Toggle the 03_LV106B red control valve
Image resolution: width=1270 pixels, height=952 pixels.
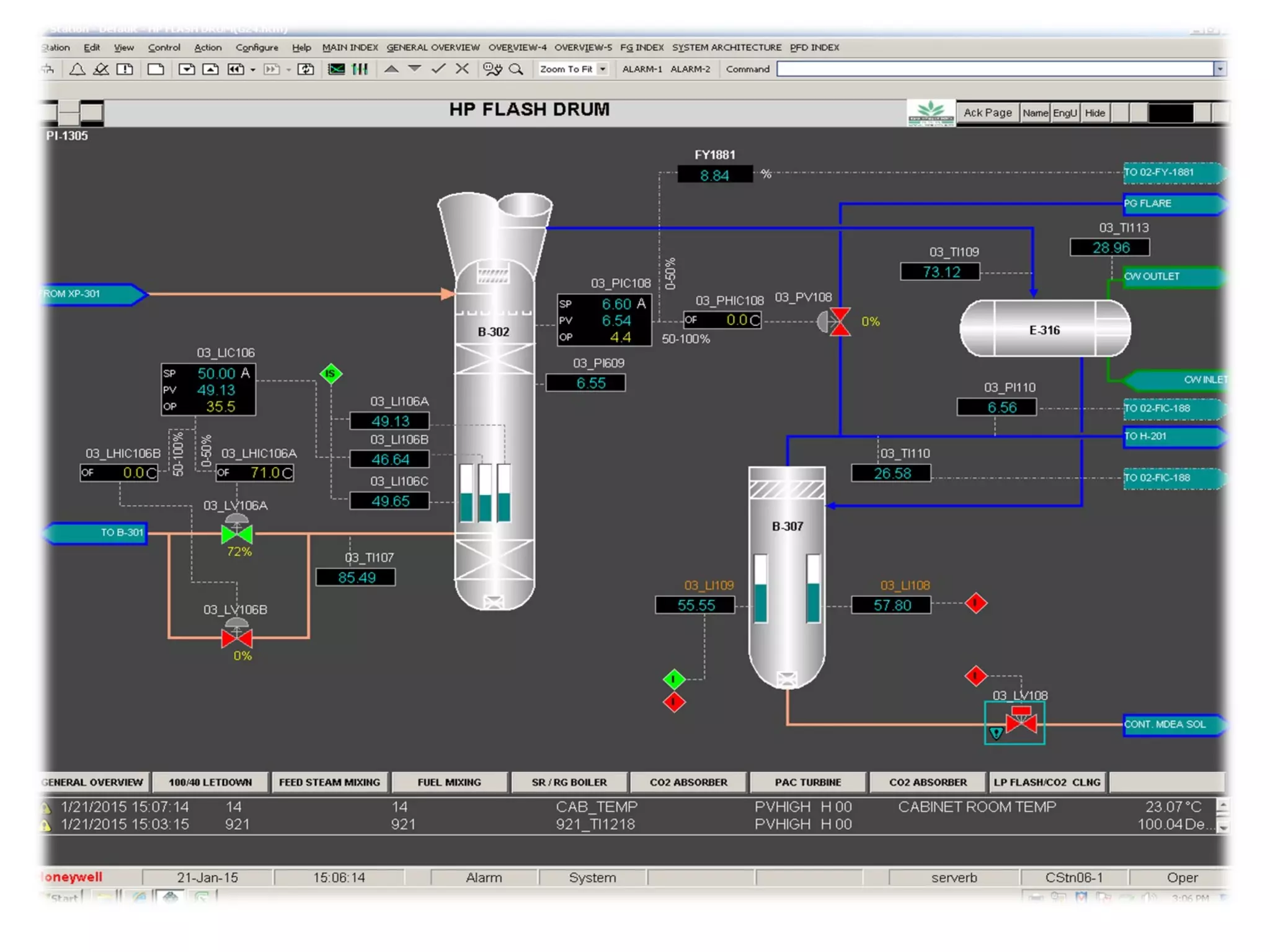point(237,637)
